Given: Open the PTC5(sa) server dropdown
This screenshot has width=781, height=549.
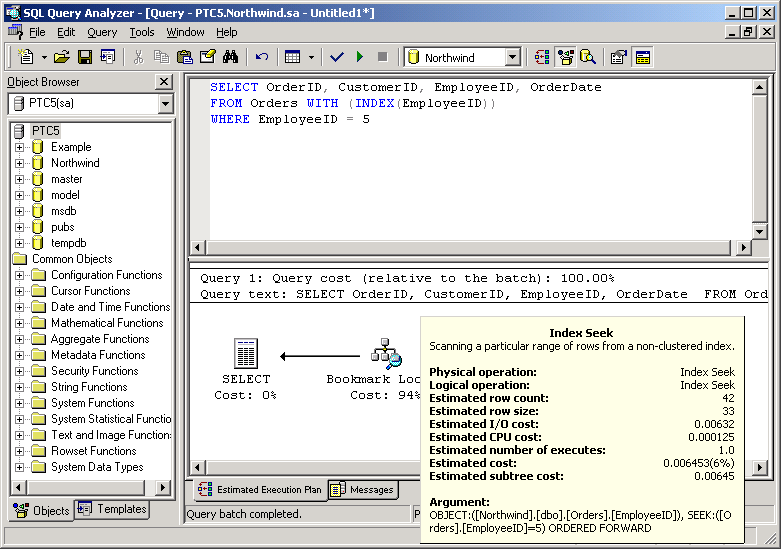Looking at the screenshot, I should click(165, 104).
